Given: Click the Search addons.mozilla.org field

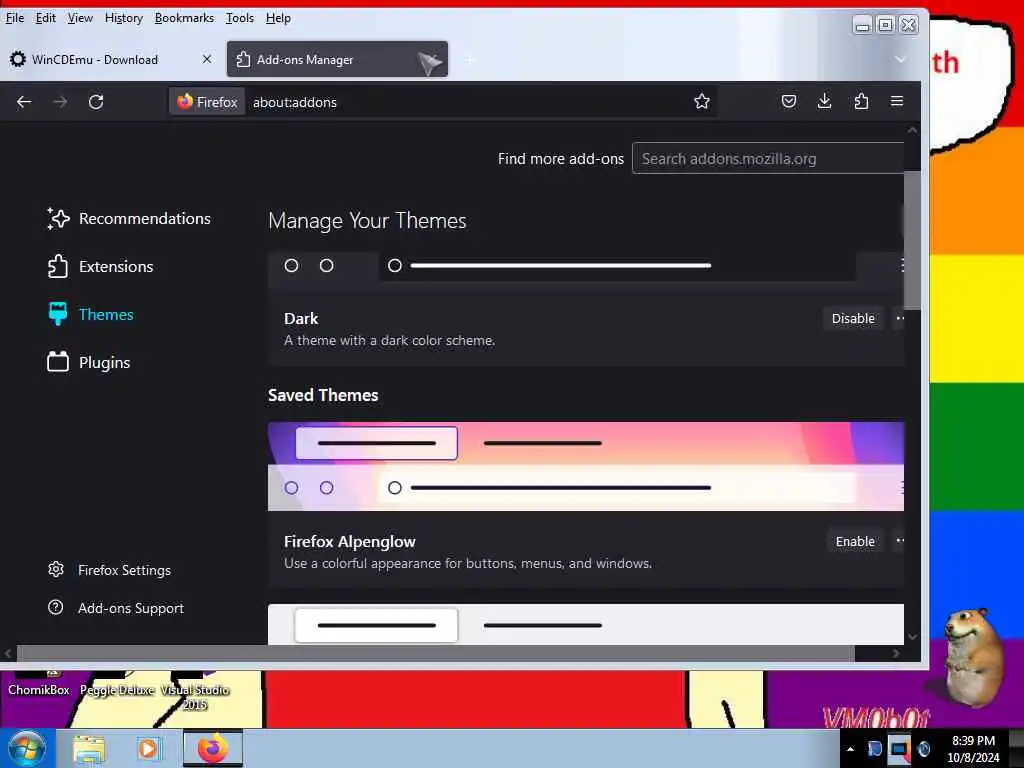Looking at the screenshot, I should (768, 159).
